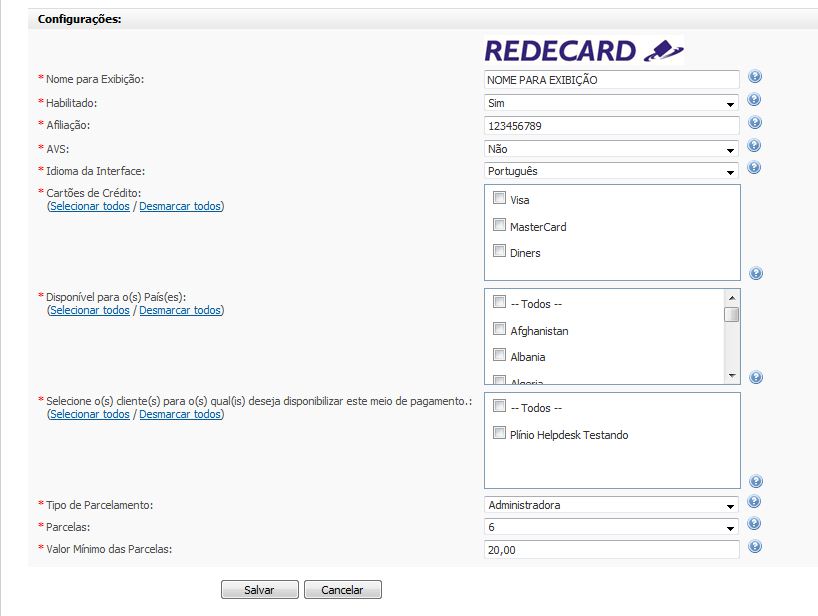The height and width of the screenshot is (616, 818).
Task: Show help for AVS setting
Action: click(754, 145)
